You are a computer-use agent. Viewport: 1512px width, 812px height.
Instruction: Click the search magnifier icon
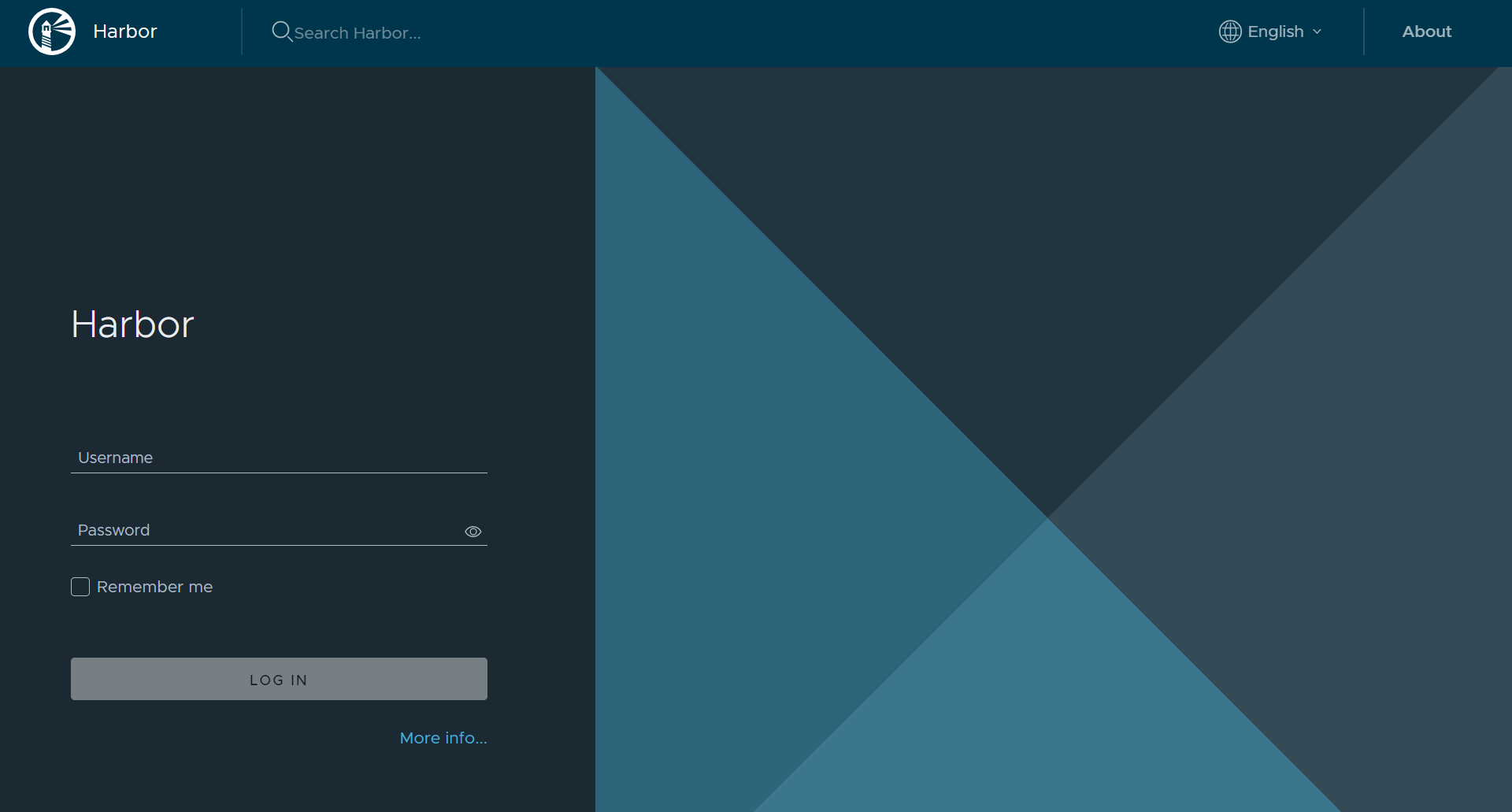(x=282, y=32)
